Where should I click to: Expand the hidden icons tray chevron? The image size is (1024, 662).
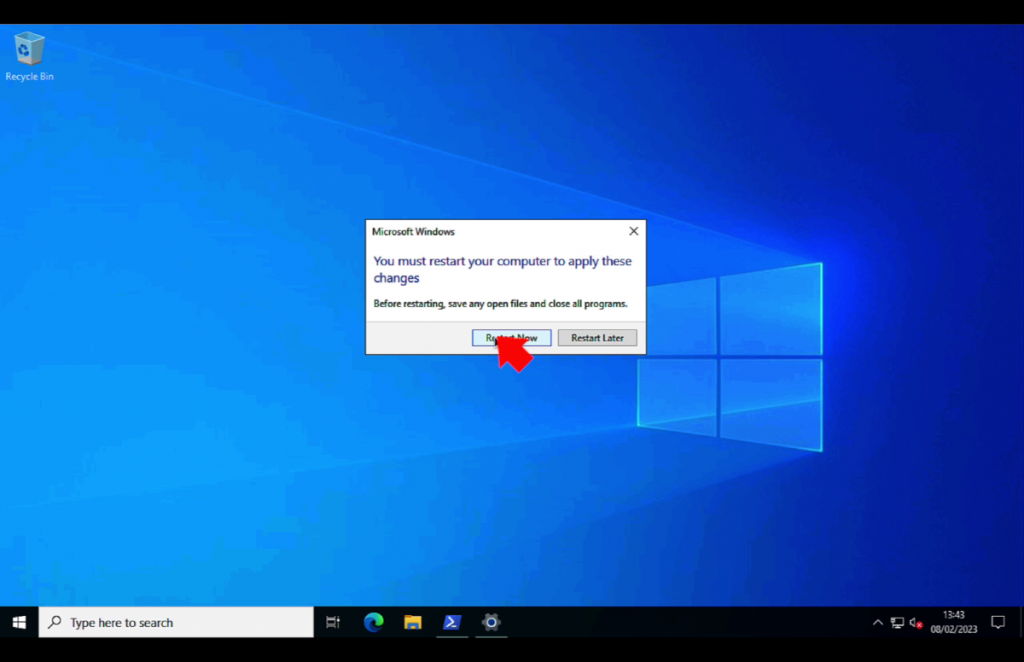coord(877,622)
